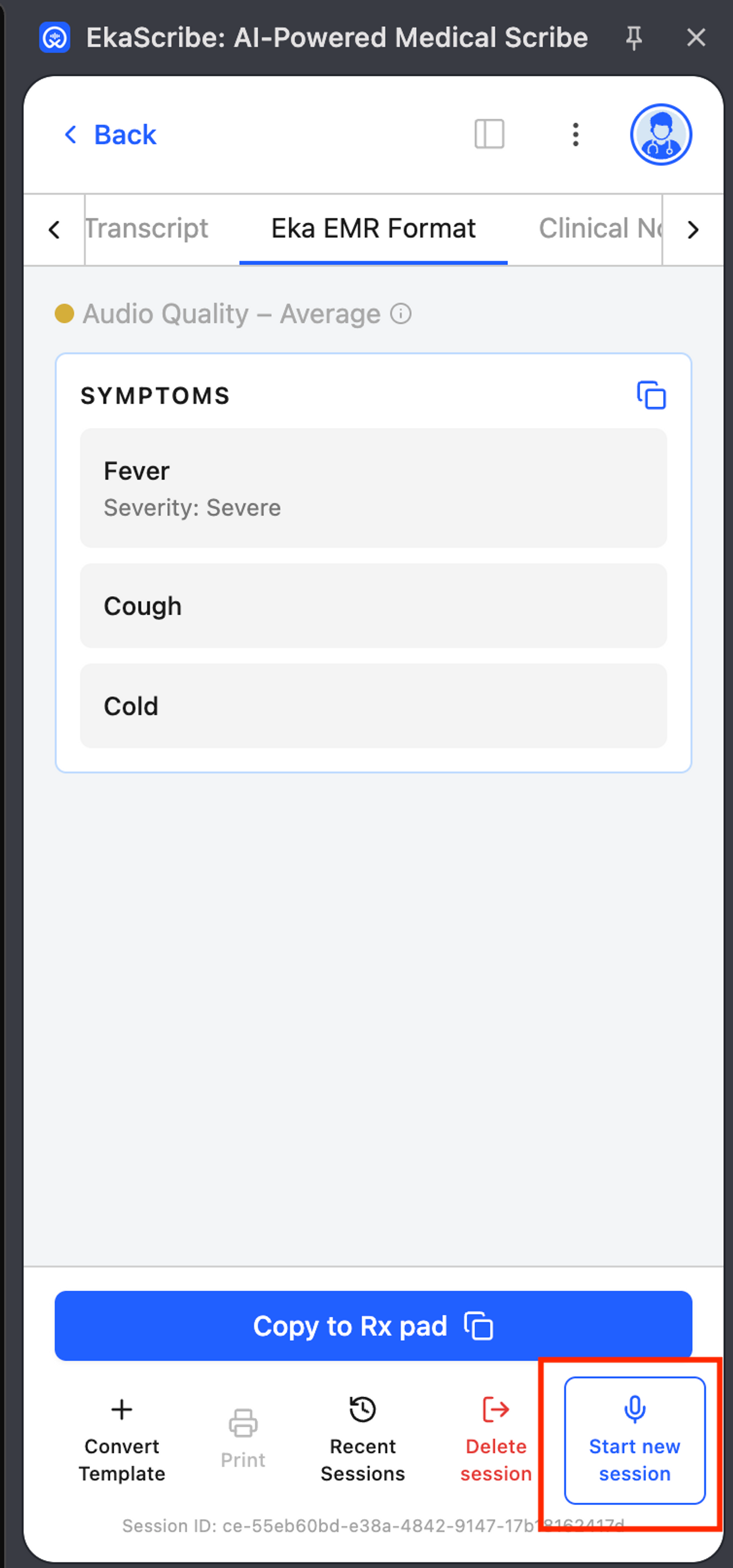The width and height of the screenshot is (733, 1568).
Task: Select the Eka EMR Format tab
Action: (x=373, y=229)
